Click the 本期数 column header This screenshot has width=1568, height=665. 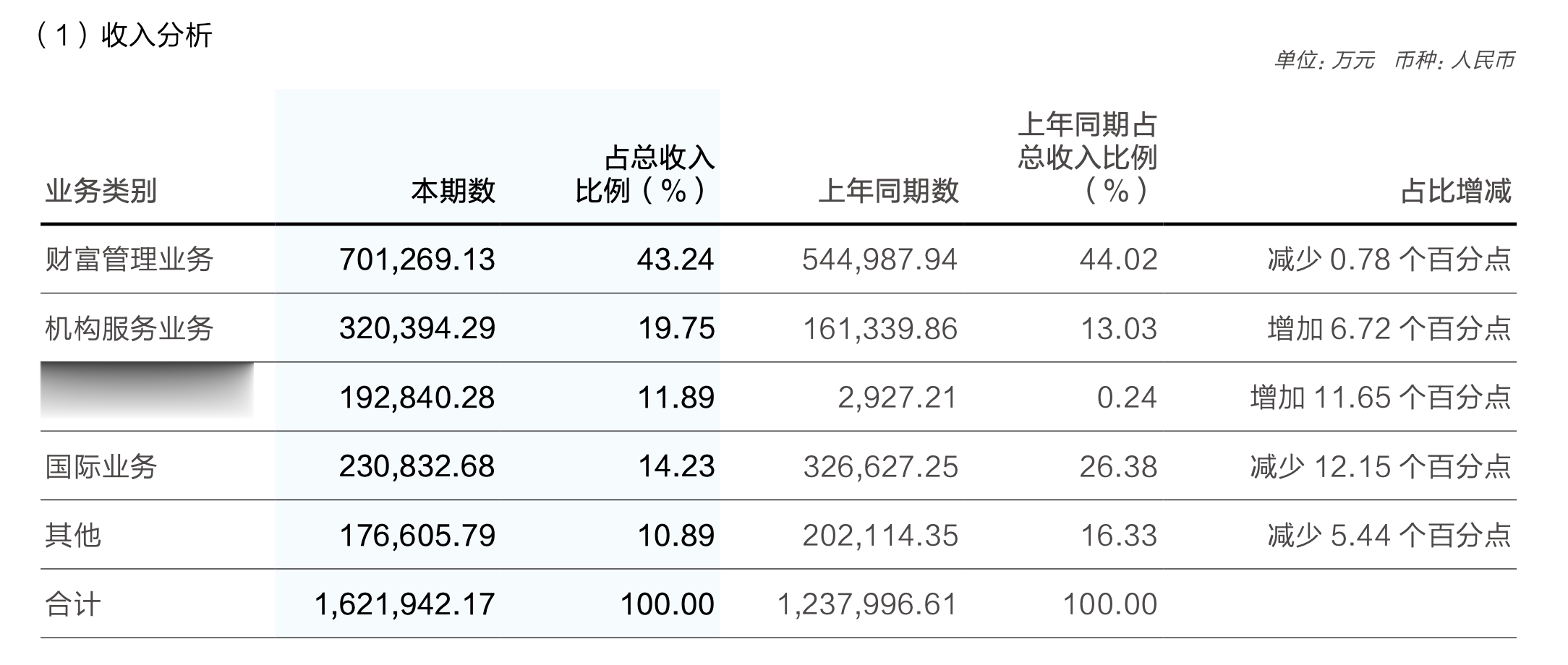click(x=453, y=192)
